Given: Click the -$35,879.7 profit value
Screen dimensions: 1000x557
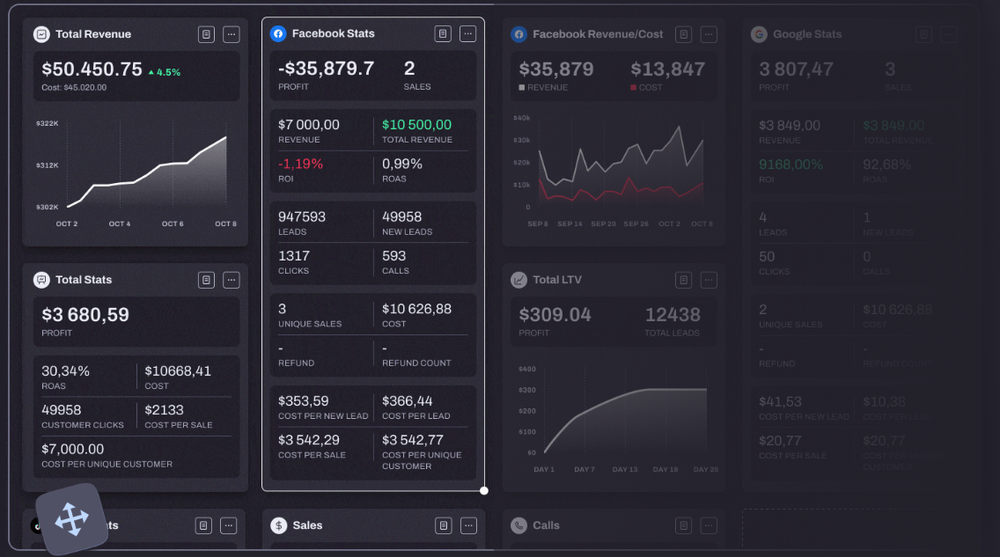Looking at the screenshot, I should (x=326, y=68).
